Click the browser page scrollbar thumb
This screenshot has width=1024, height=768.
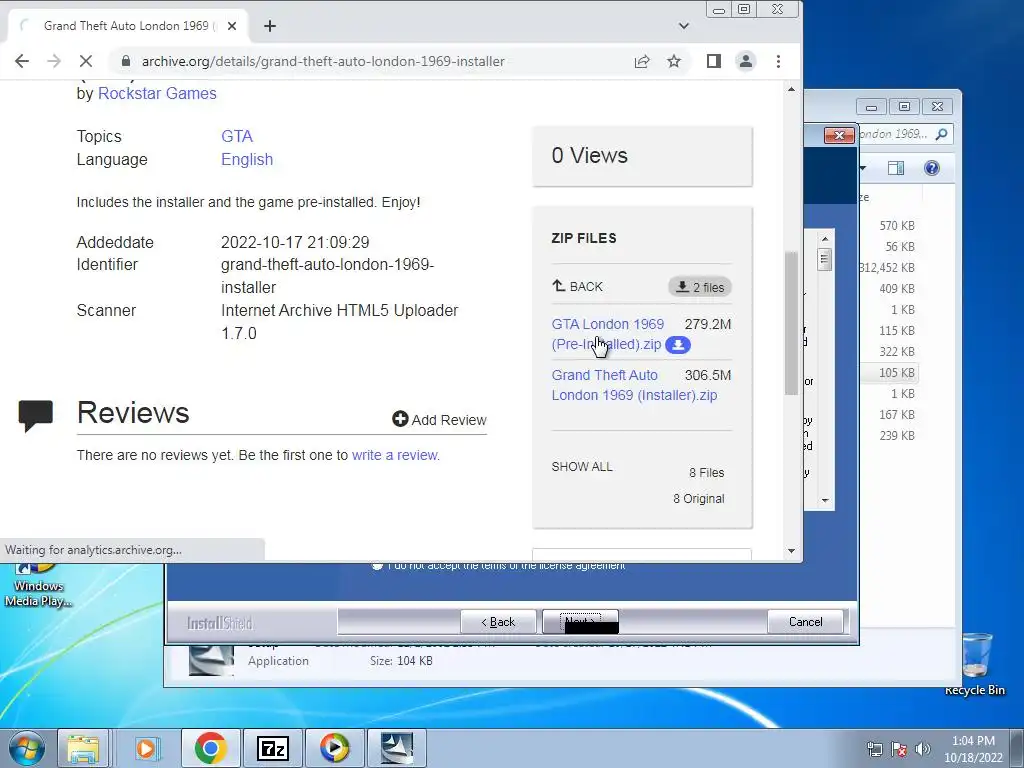coord(792,323)
